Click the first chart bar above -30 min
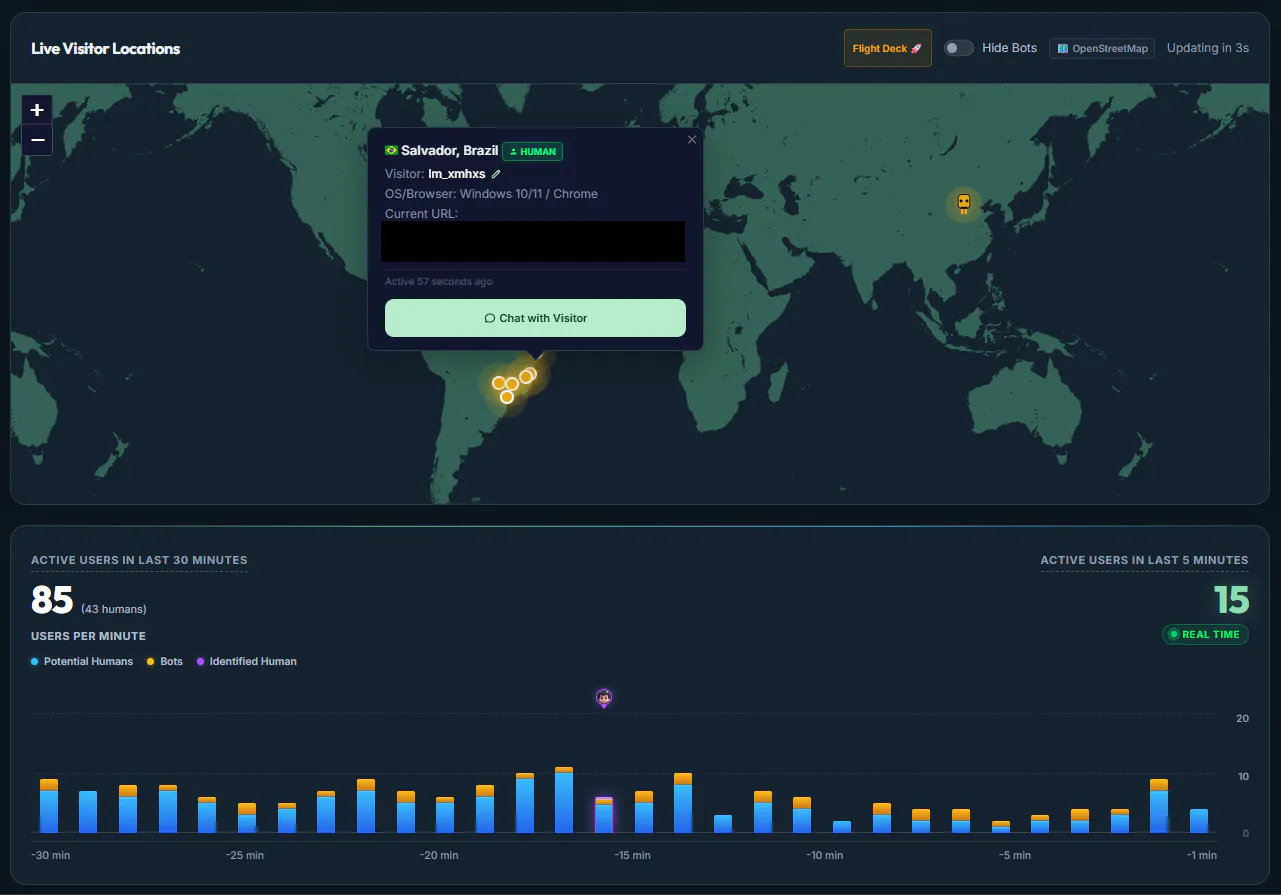This screenshot has width=1281, height=895. click(x=49, y=806)
